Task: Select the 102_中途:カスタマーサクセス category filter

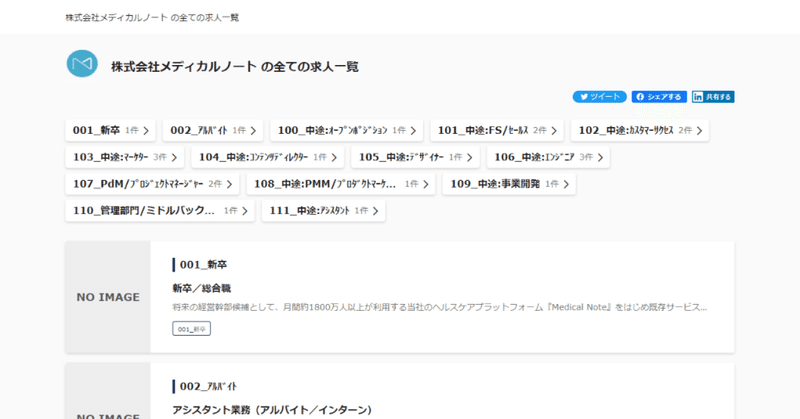Action: point(640,131)
